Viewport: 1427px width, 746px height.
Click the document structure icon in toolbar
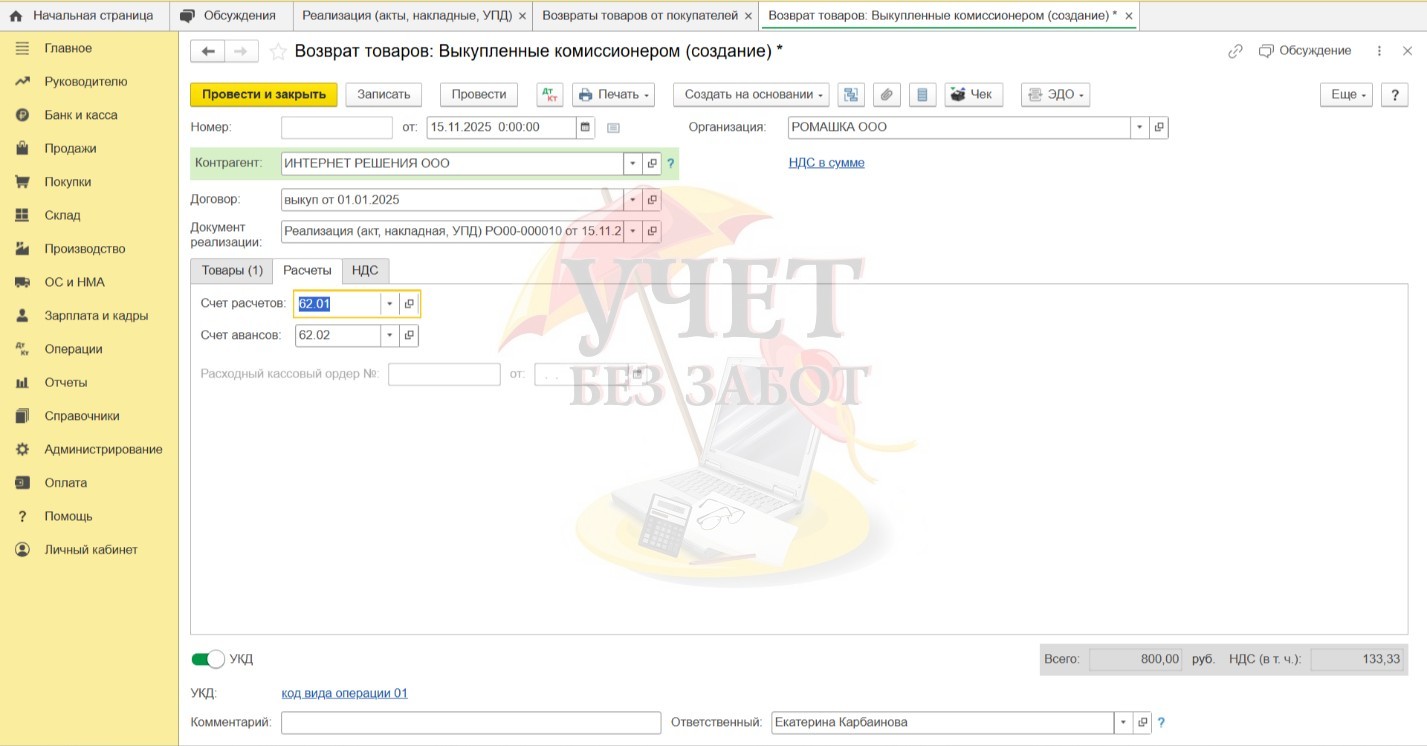pyautogui.click(x=851, y=95)
